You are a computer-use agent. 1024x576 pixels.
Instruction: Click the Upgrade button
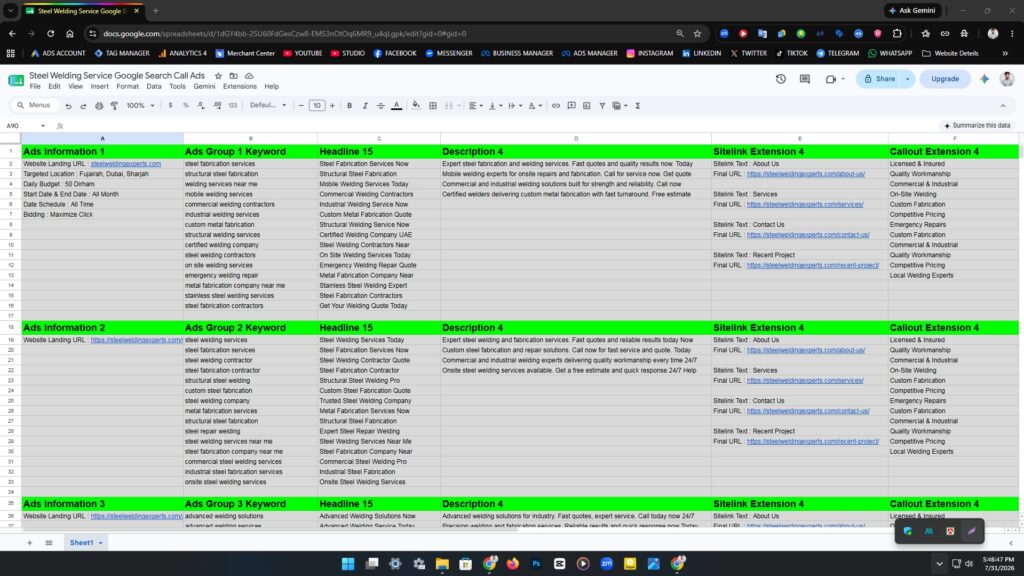pyautogui.click(x=944, y=79)
